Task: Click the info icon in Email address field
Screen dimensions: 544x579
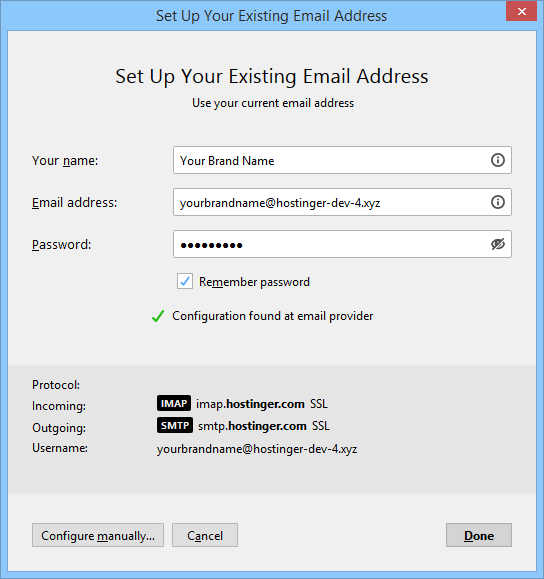Action: click(x=497, y=202)
